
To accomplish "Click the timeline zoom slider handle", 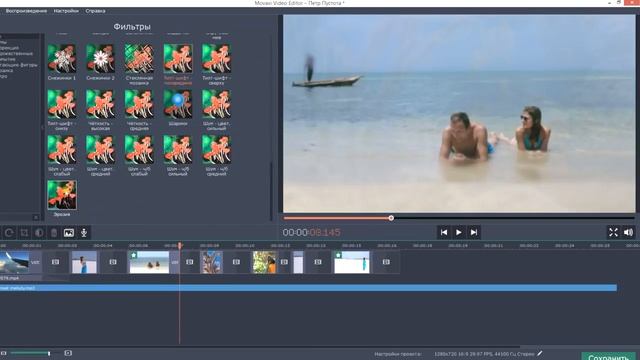I will pos(49,353).
